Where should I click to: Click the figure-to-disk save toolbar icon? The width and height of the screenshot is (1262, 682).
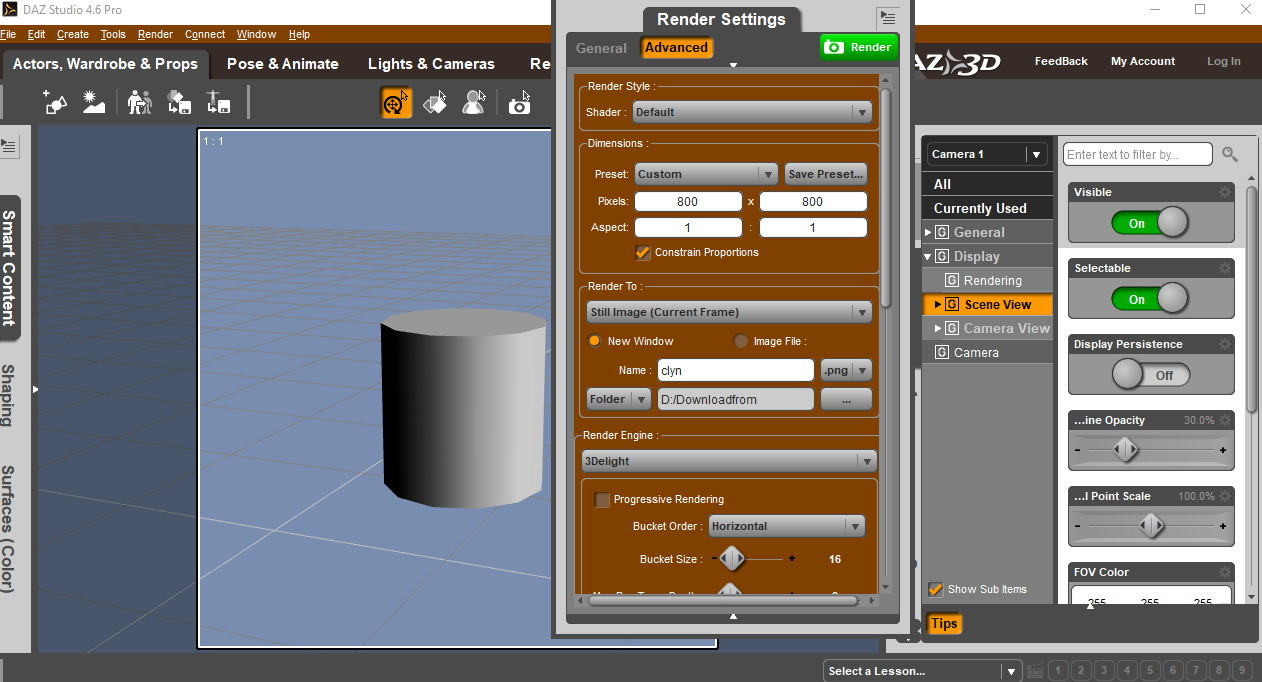(218, 102)
